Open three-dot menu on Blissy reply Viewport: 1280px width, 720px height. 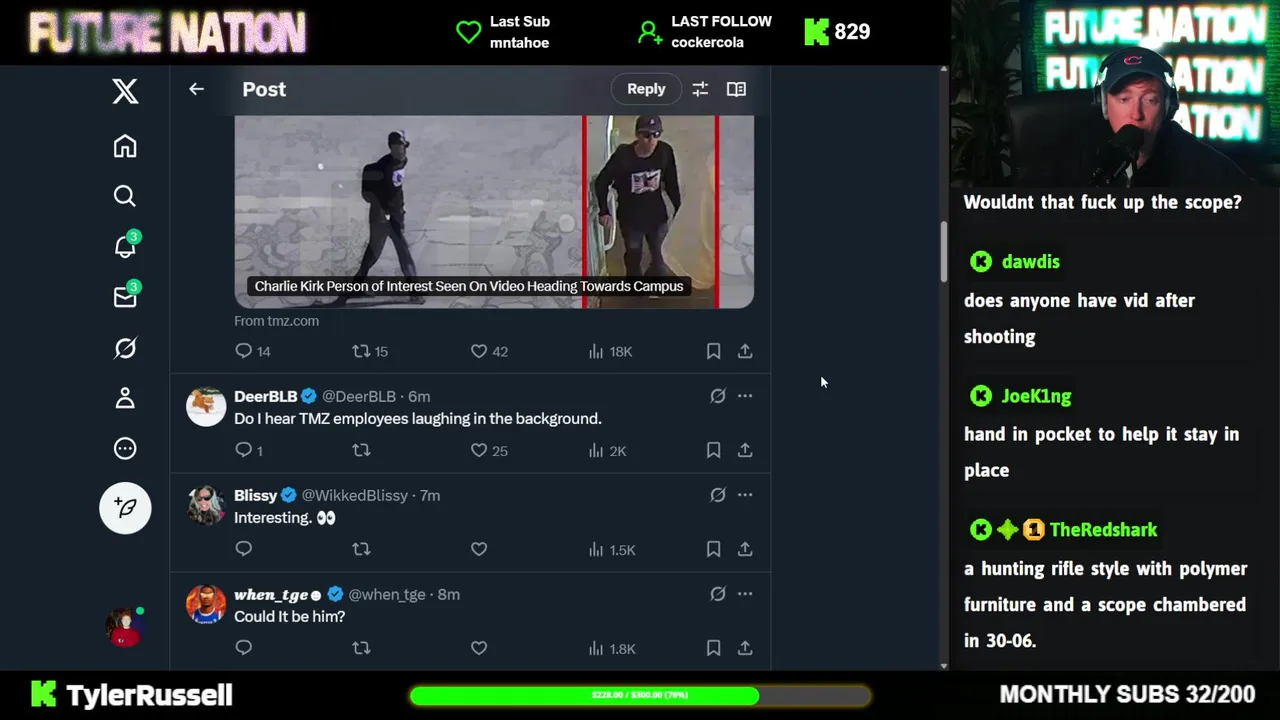745,495
